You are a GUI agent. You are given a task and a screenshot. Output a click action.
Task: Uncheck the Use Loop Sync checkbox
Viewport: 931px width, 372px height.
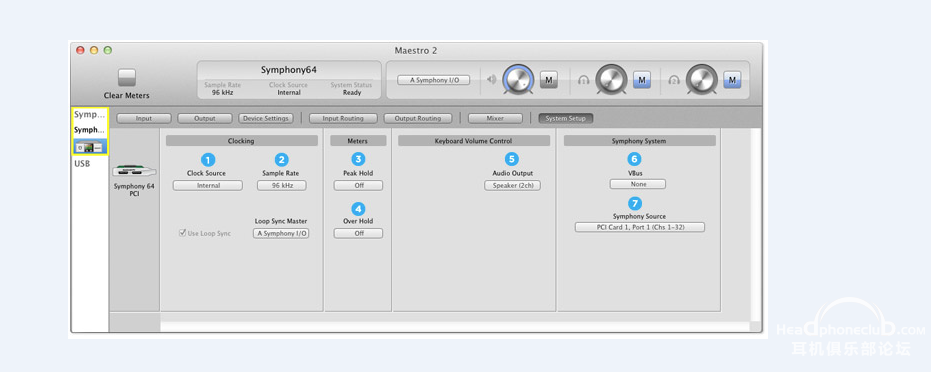(183, 233)
